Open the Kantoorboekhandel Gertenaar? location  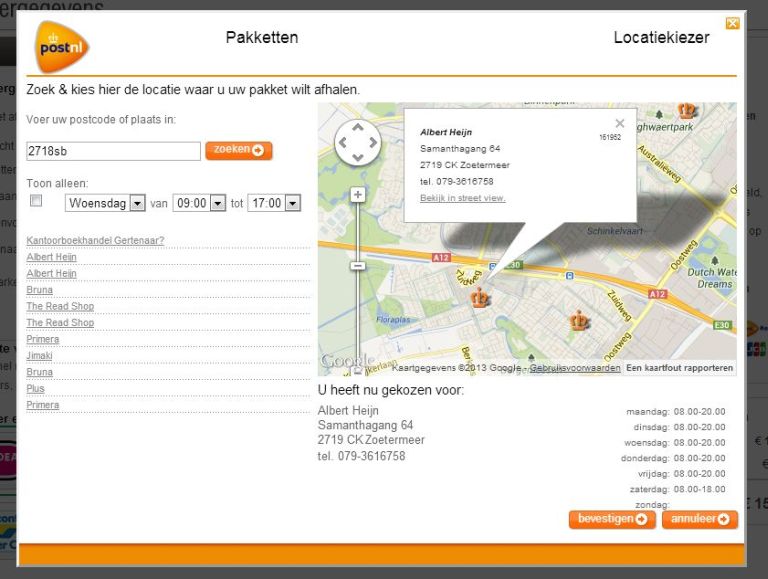coord(95,241)
